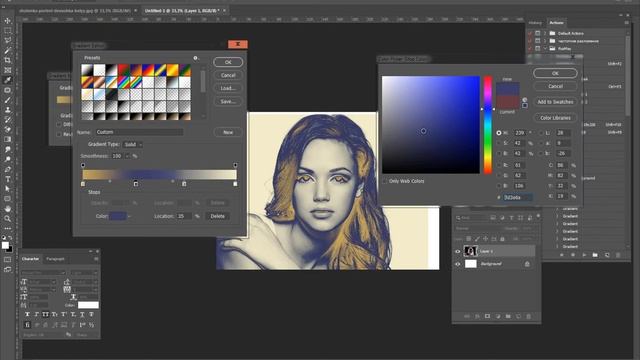The image size is (640, 360).
Task: Select the Zoom tool
Action: pyautogui.click(x=7, y=219)
